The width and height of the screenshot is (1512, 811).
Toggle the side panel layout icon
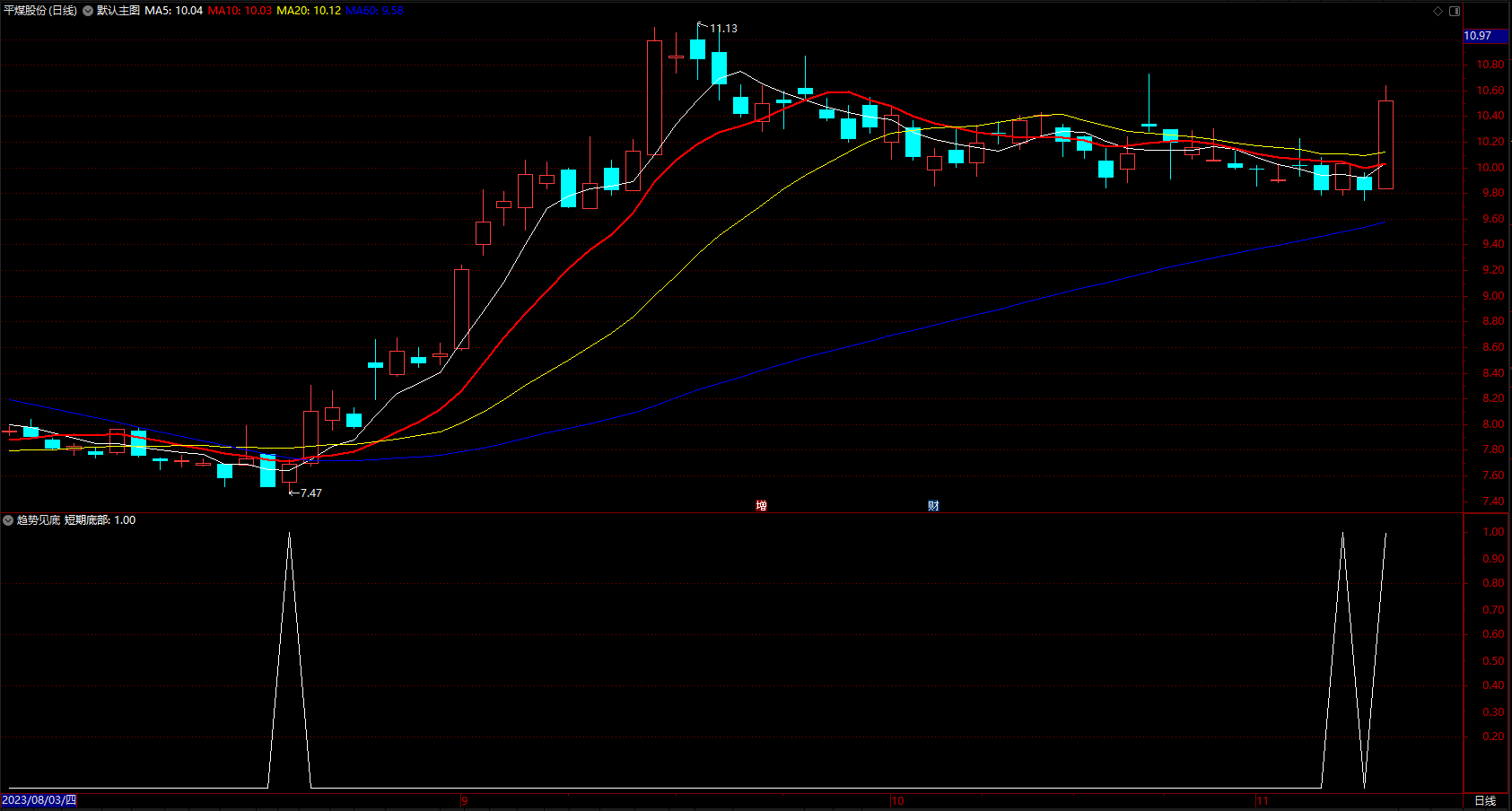coord(1455,11)
